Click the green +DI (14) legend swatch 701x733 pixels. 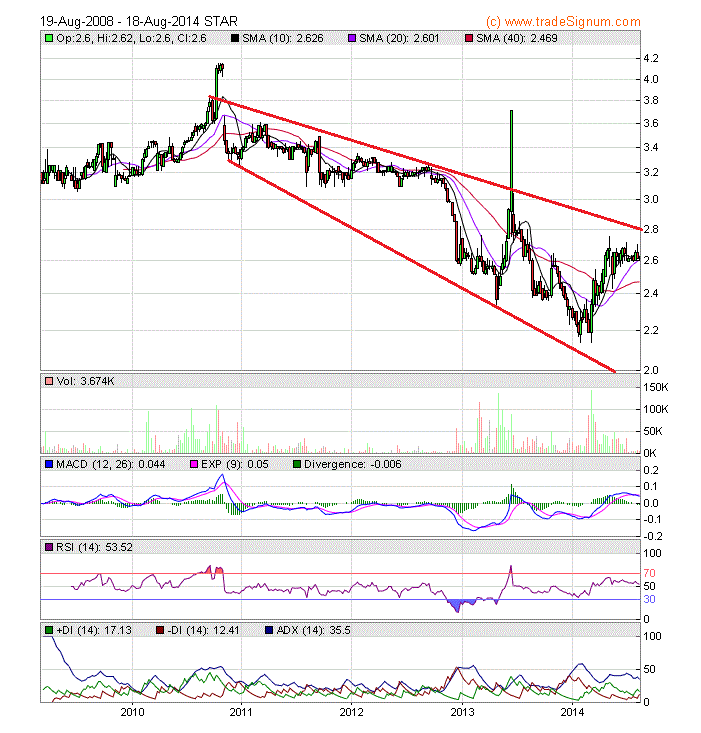49,630
